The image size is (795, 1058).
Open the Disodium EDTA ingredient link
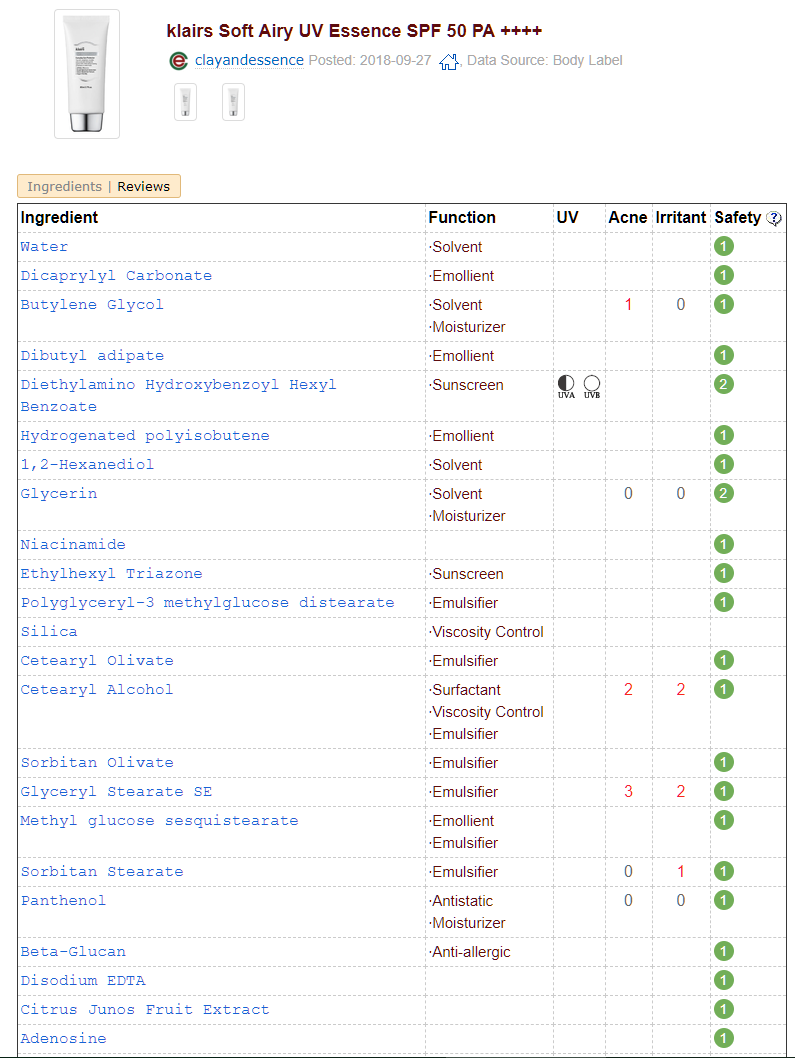click(x=82, y=981)
